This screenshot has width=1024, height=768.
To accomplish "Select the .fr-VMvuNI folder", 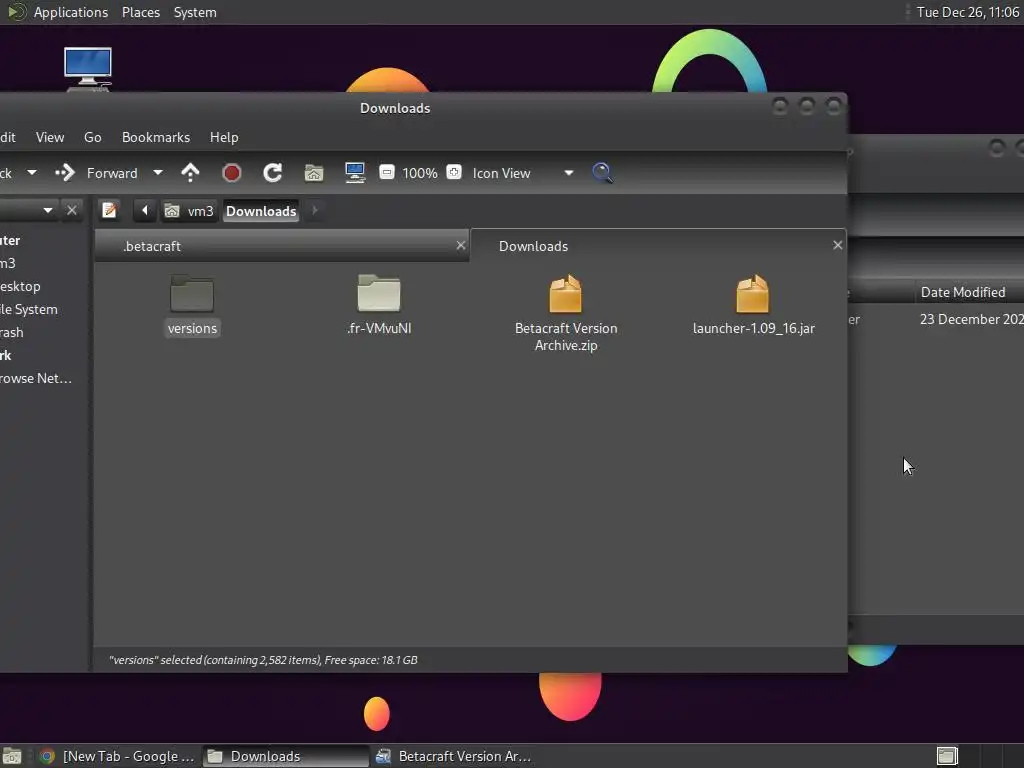I will point(379,306).
